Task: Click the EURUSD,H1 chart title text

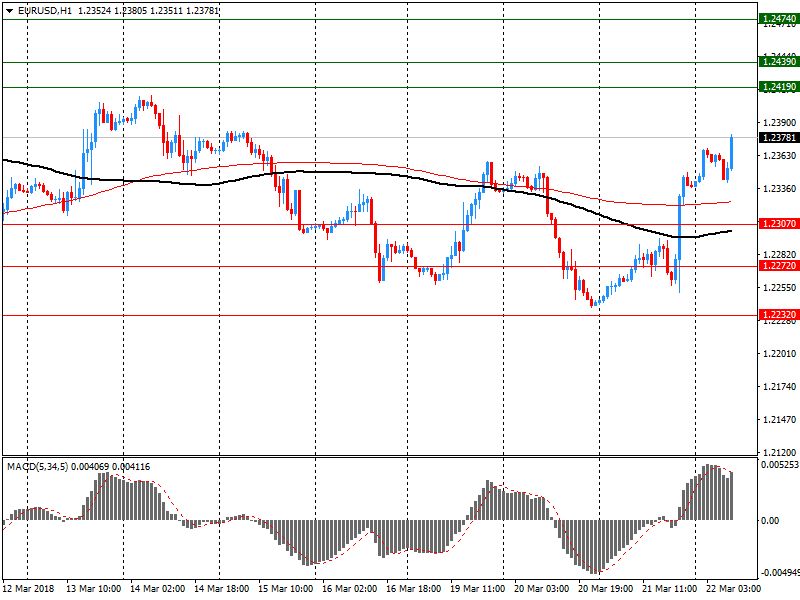Action: point(45,10)
